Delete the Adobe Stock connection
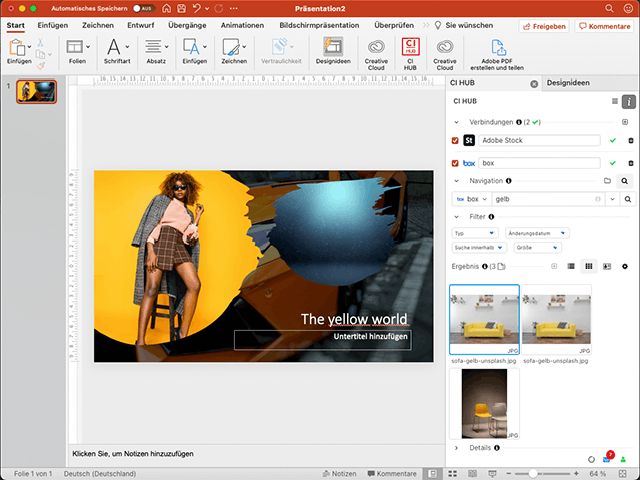 630,141
